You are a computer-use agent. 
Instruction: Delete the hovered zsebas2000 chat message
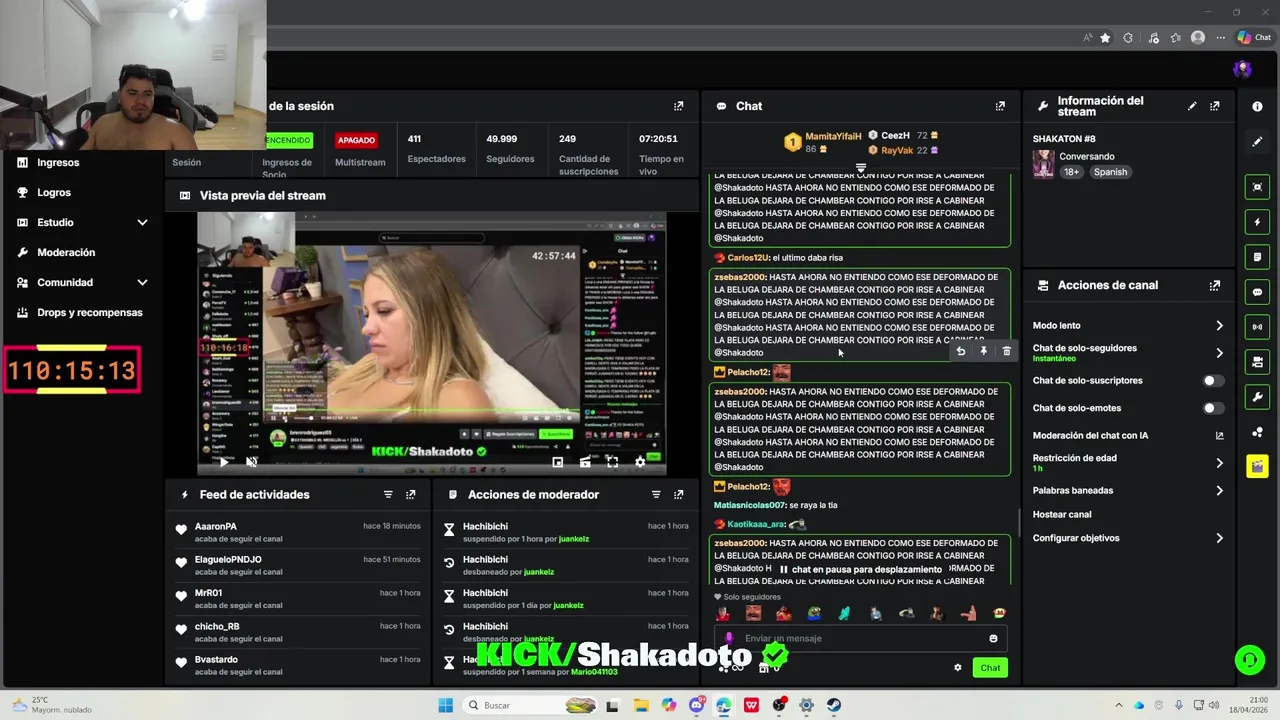pos(1007,351)
